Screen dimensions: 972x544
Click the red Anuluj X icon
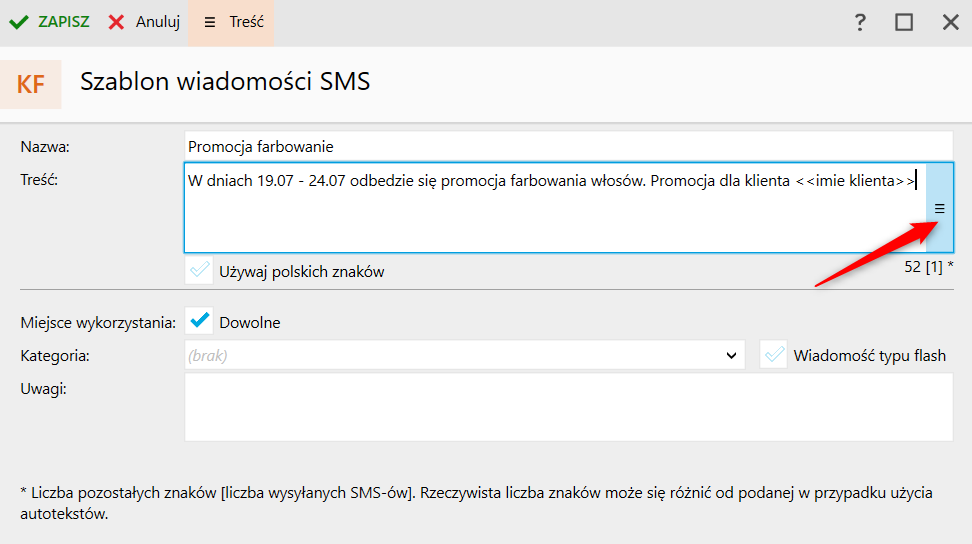pyautogui.click(x=117, y=22)
